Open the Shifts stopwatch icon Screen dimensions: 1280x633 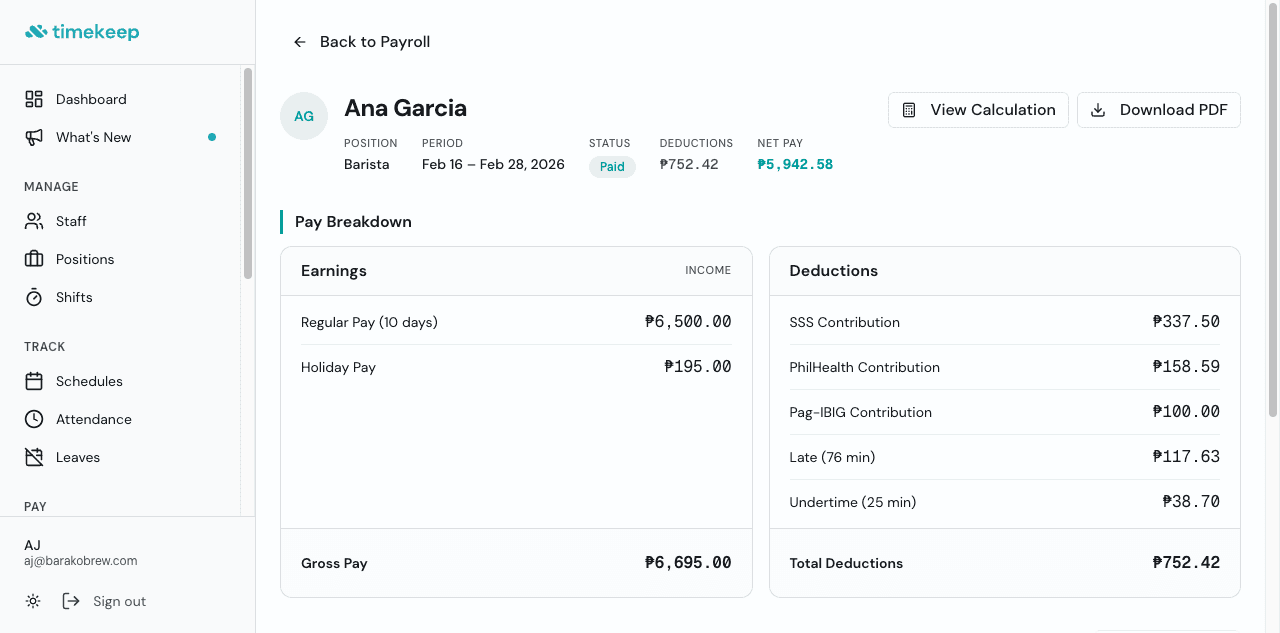click(33, 296)
